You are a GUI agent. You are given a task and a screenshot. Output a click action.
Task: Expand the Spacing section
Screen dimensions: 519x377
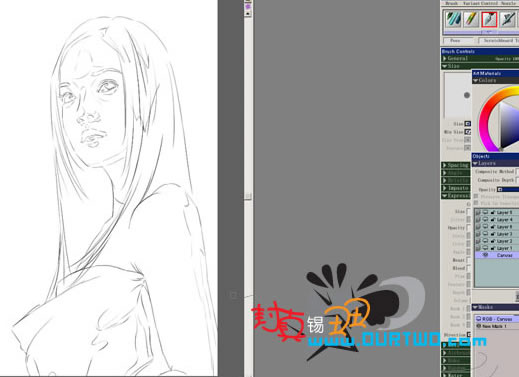coord(445,165)
